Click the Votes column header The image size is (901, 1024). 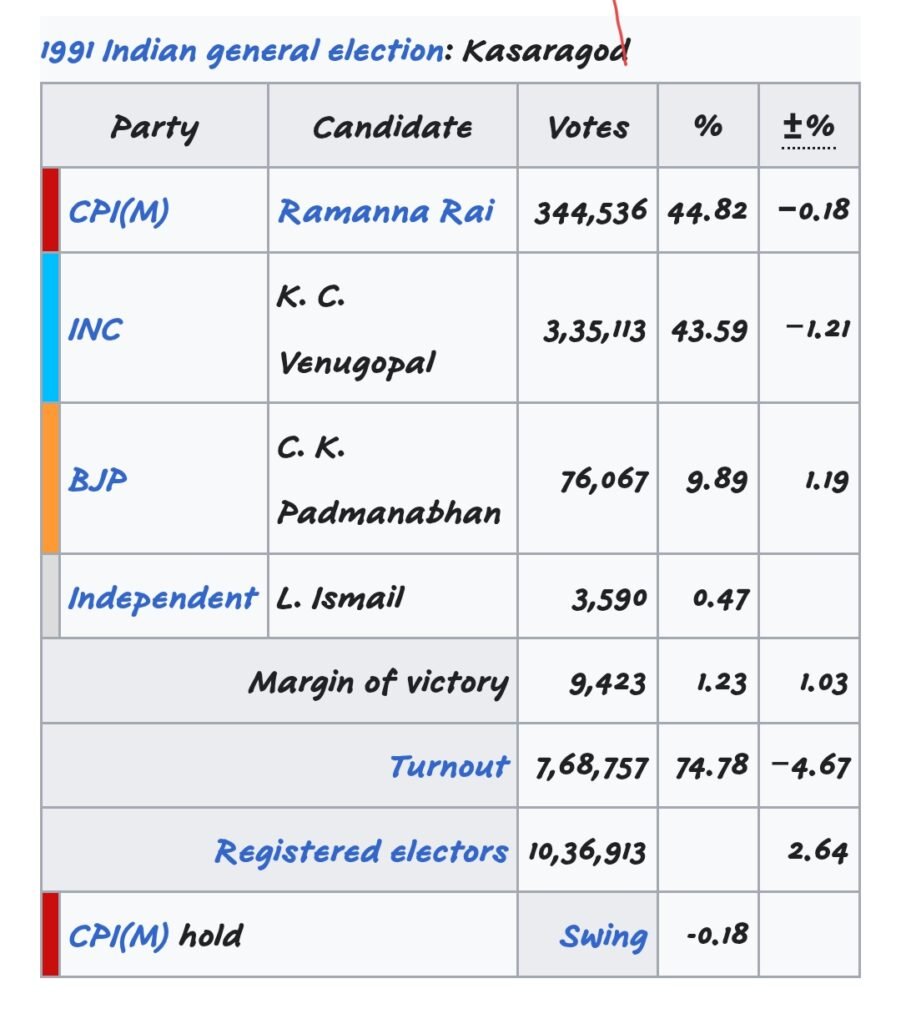click(588, 127)
